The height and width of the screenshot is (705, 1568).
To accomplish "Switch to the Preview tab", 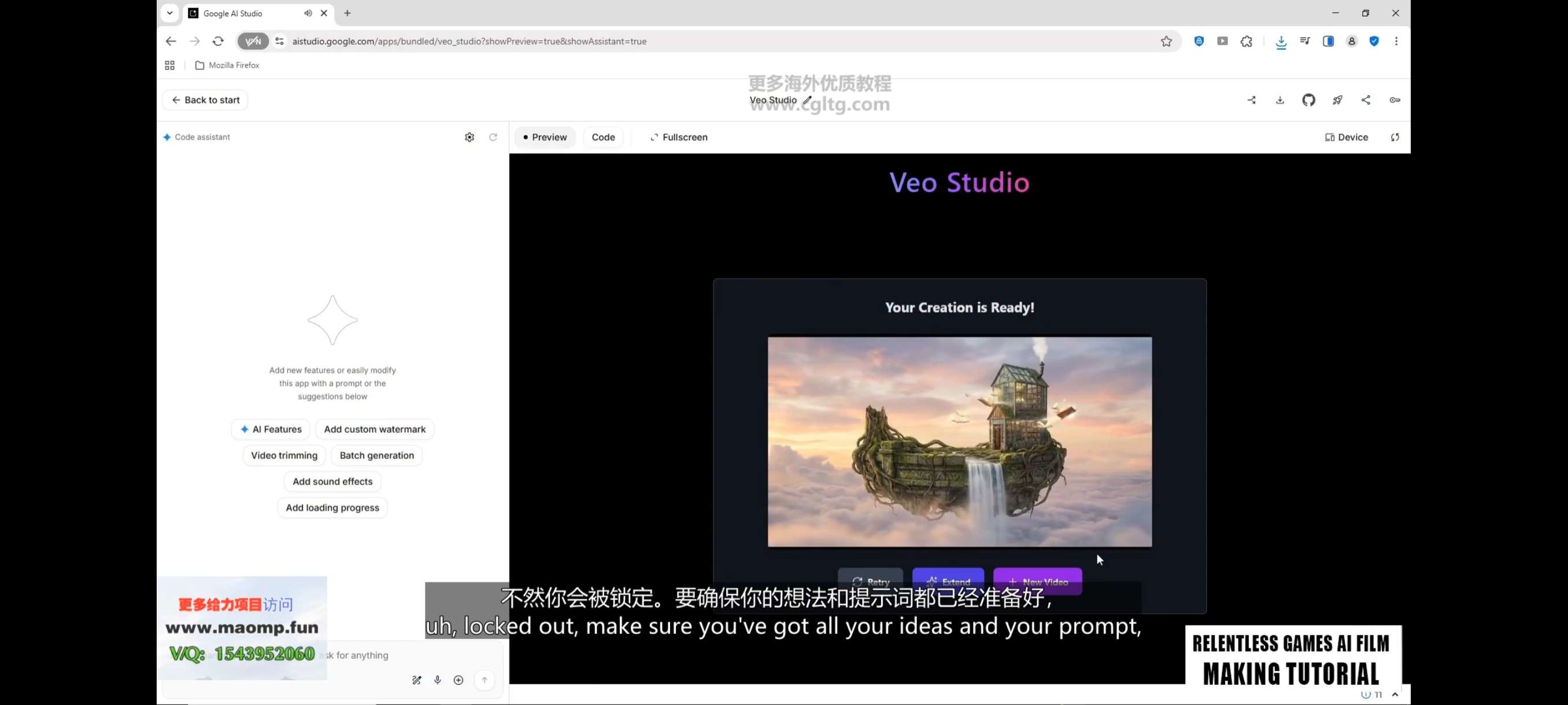I will [x=545, y=138].
